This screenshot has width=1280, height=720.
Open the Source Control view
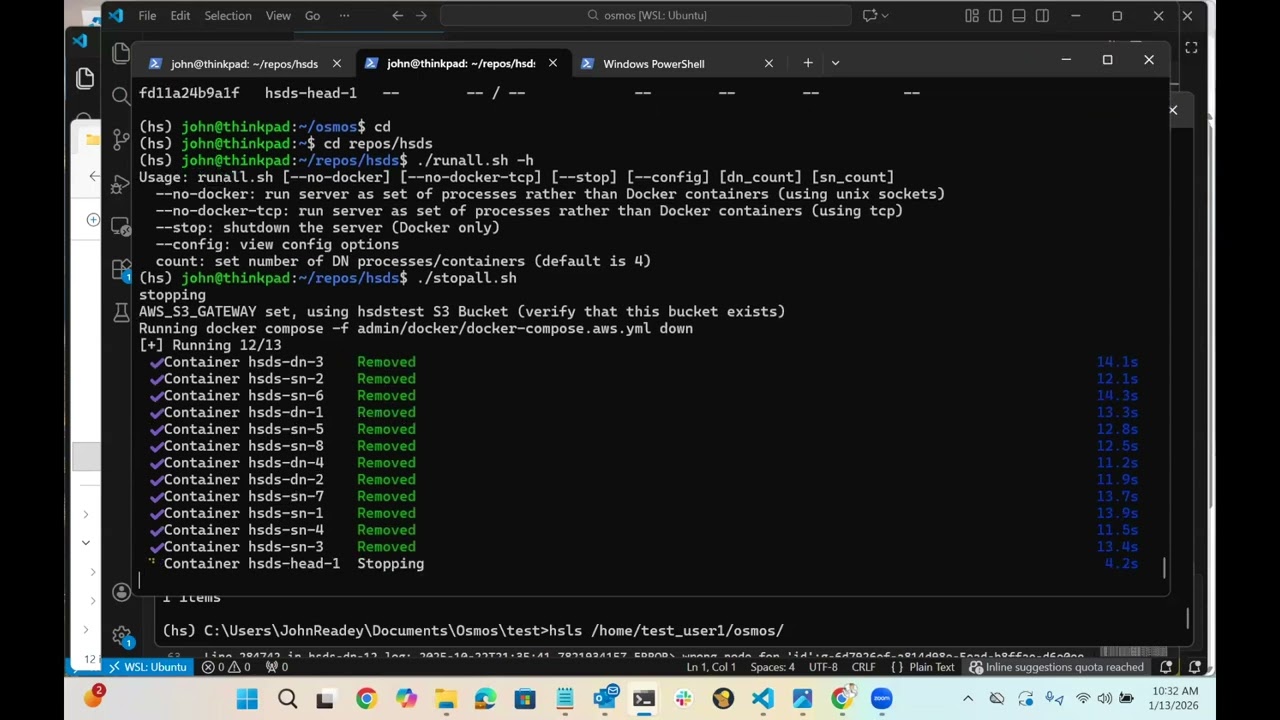[x=120, y=139]
